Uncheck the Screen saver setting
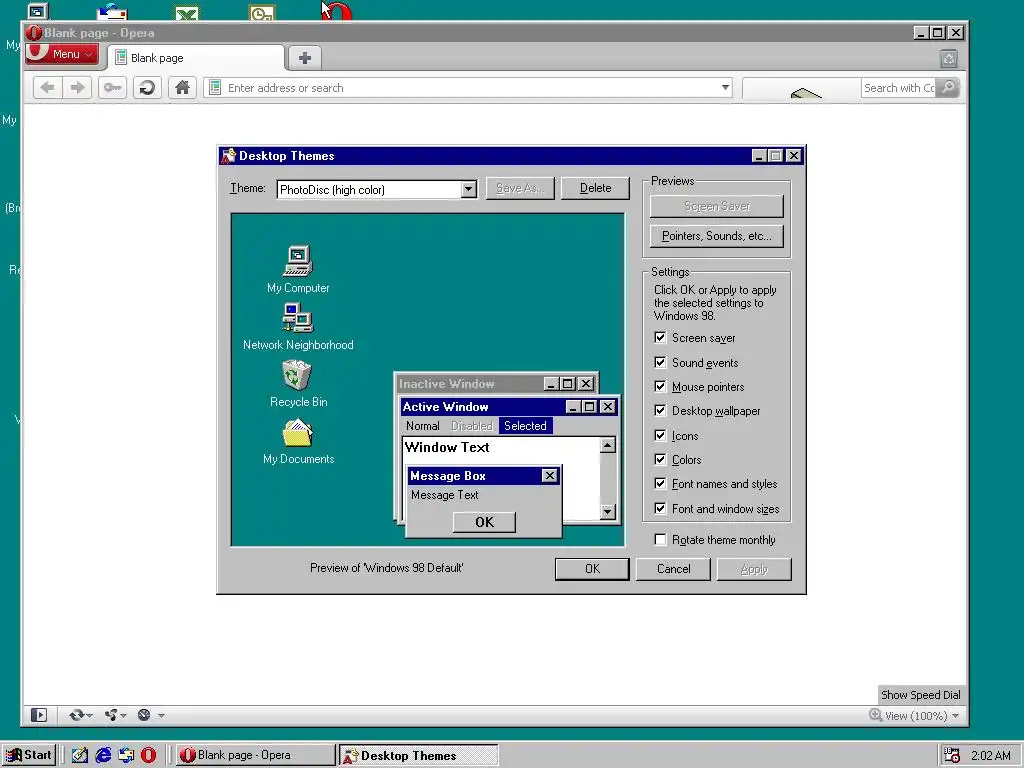 coord(660,338)
